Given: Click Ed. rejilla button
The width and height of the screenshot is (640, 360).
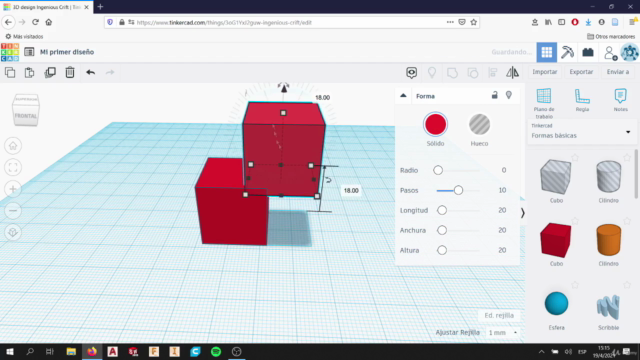Looking at the screenshot, I should pyautogui.click(x=499, y=315).
